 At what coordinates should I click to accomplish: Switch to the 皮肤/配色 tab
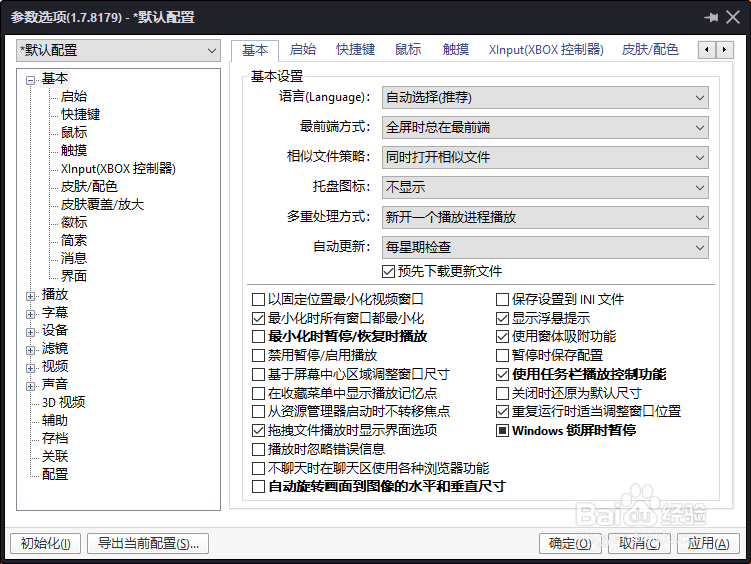650,49
